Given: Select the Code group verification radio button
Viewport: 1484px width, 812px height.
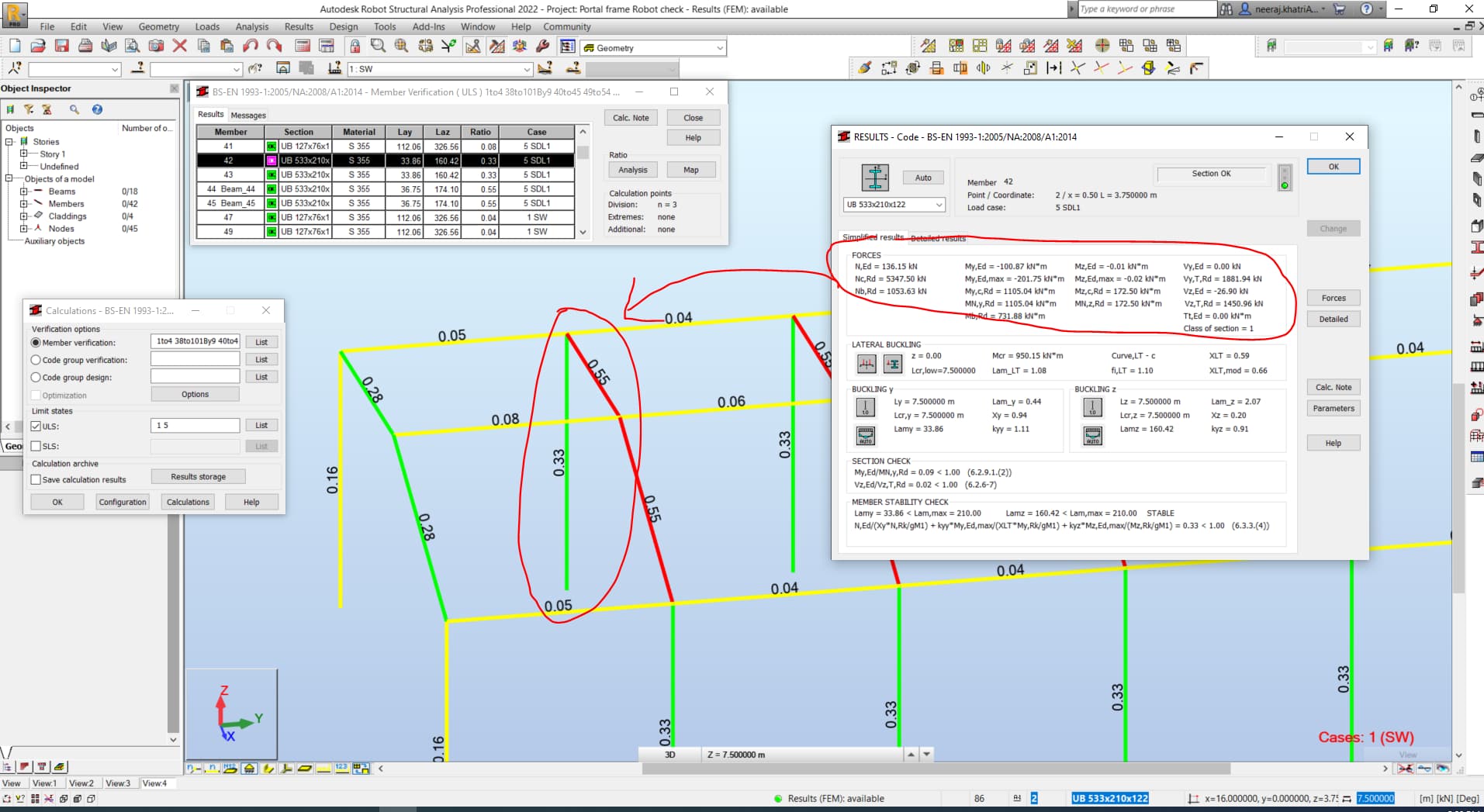Looking at the screenshot, I should 36,360.
